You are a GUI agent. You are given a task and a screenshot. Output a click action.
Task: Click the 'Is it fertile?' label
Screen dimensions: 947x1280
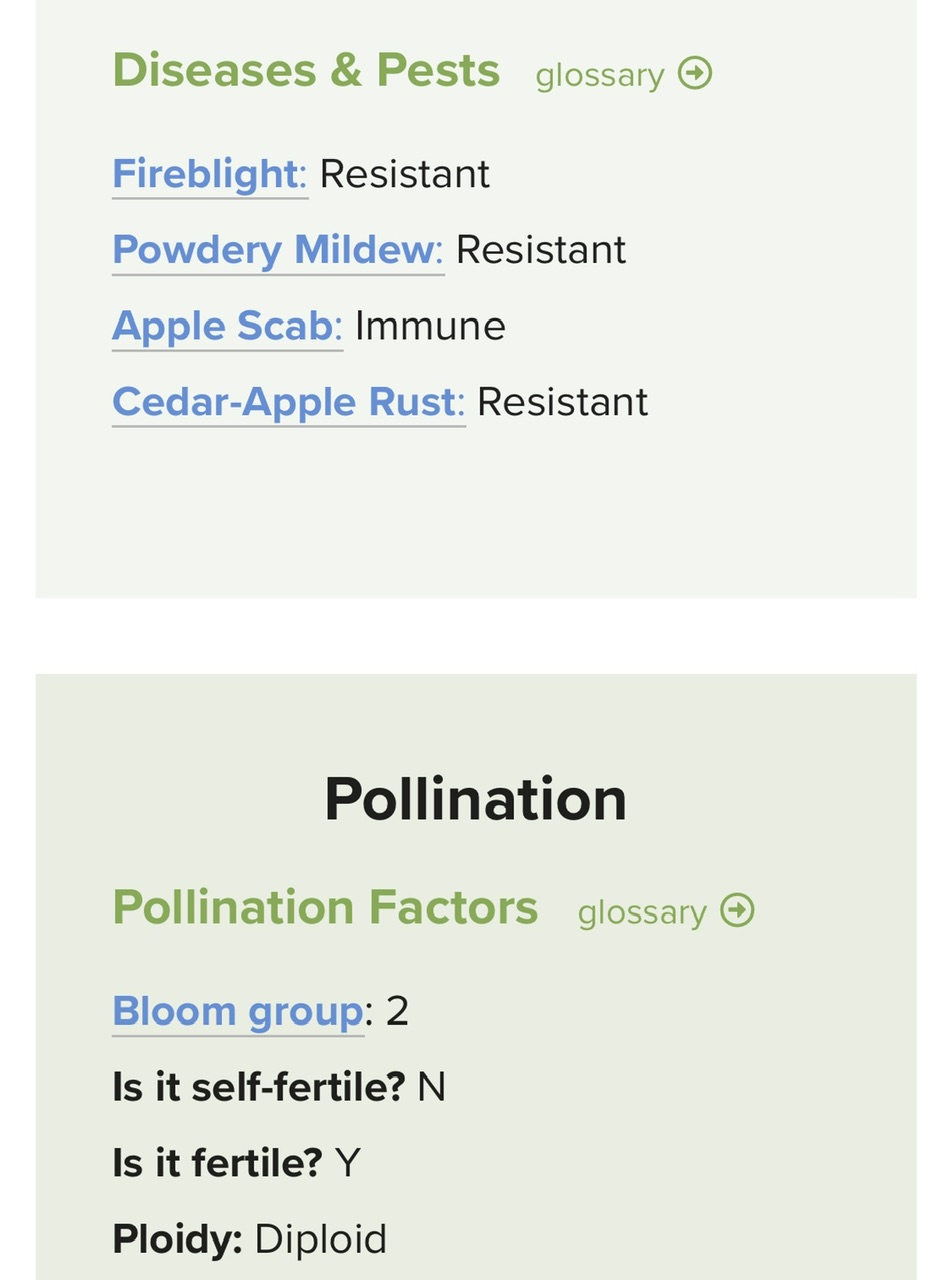tap(217, 1163)
